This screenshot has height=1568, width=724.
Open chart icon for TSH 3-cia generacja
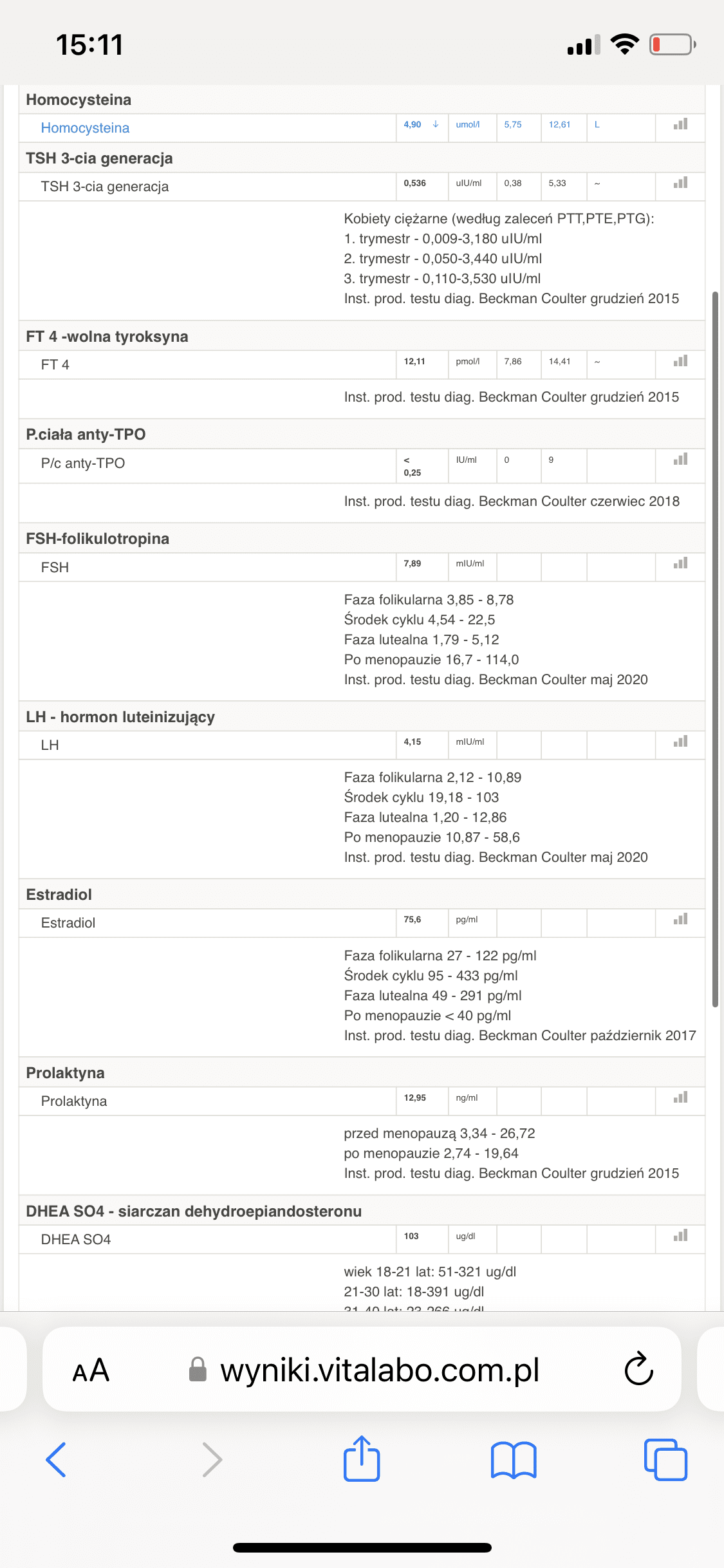tap(680, 183)
